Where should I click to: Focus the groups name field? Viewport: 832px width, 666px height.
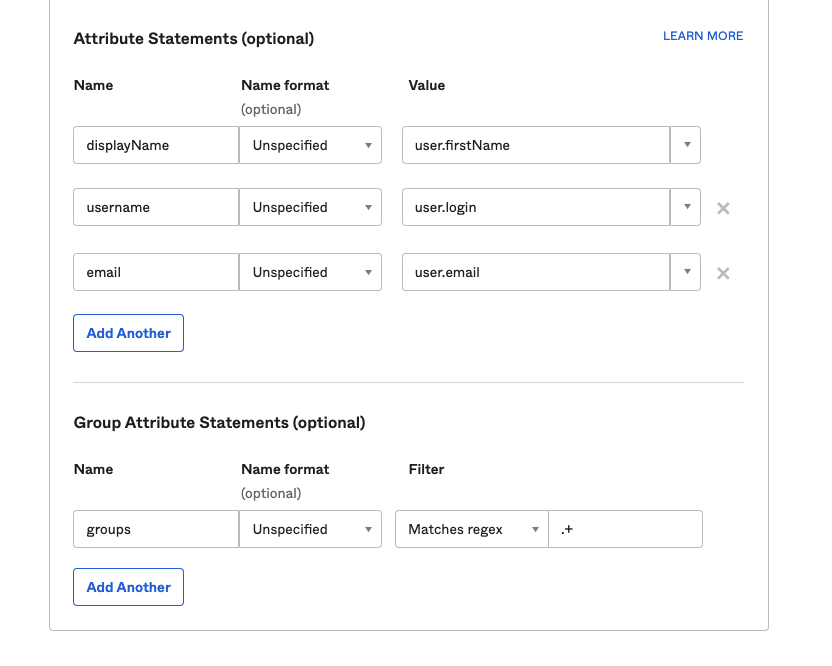click(155, 529)
